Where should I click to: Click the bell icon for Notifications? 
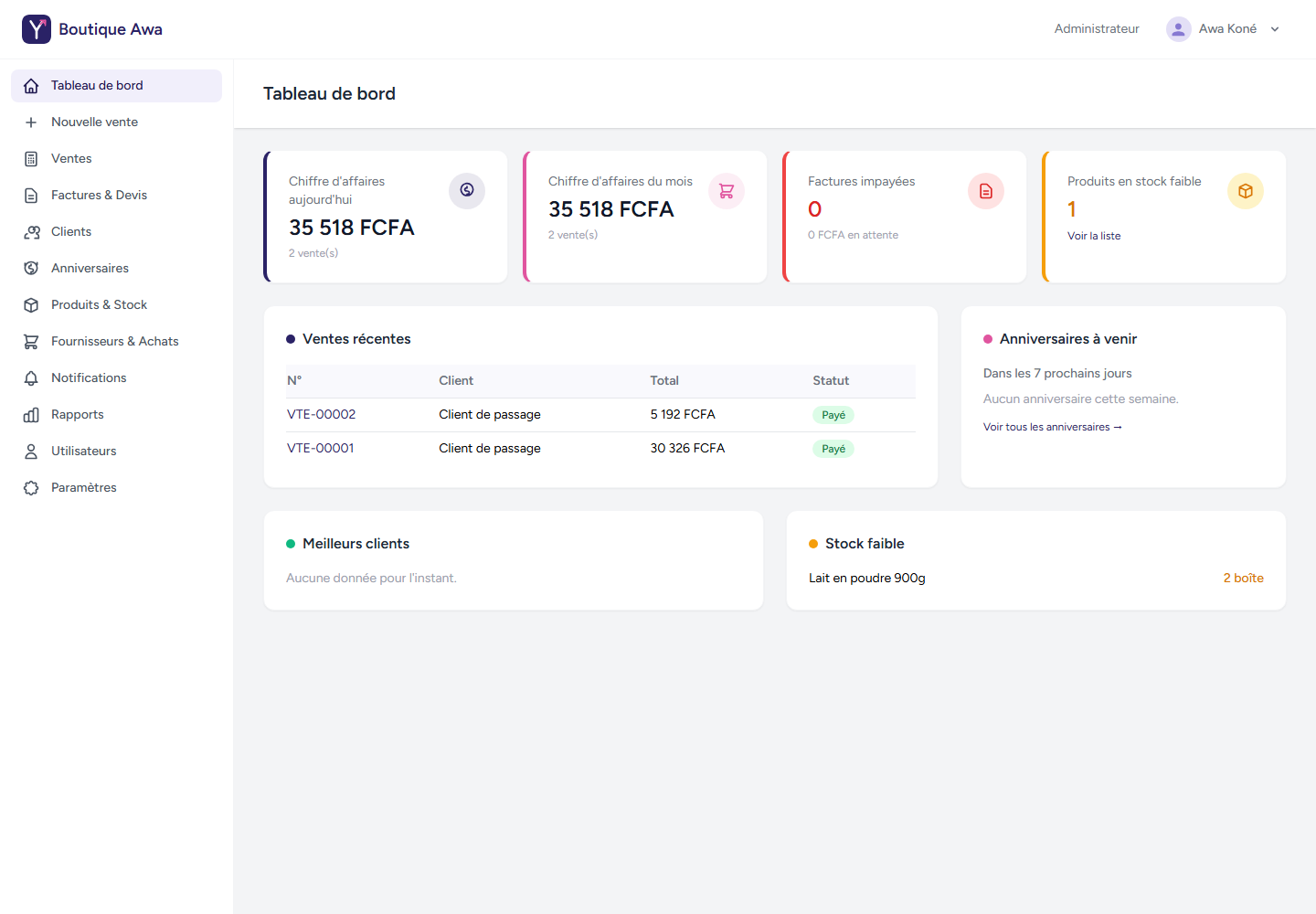[31, 378]
